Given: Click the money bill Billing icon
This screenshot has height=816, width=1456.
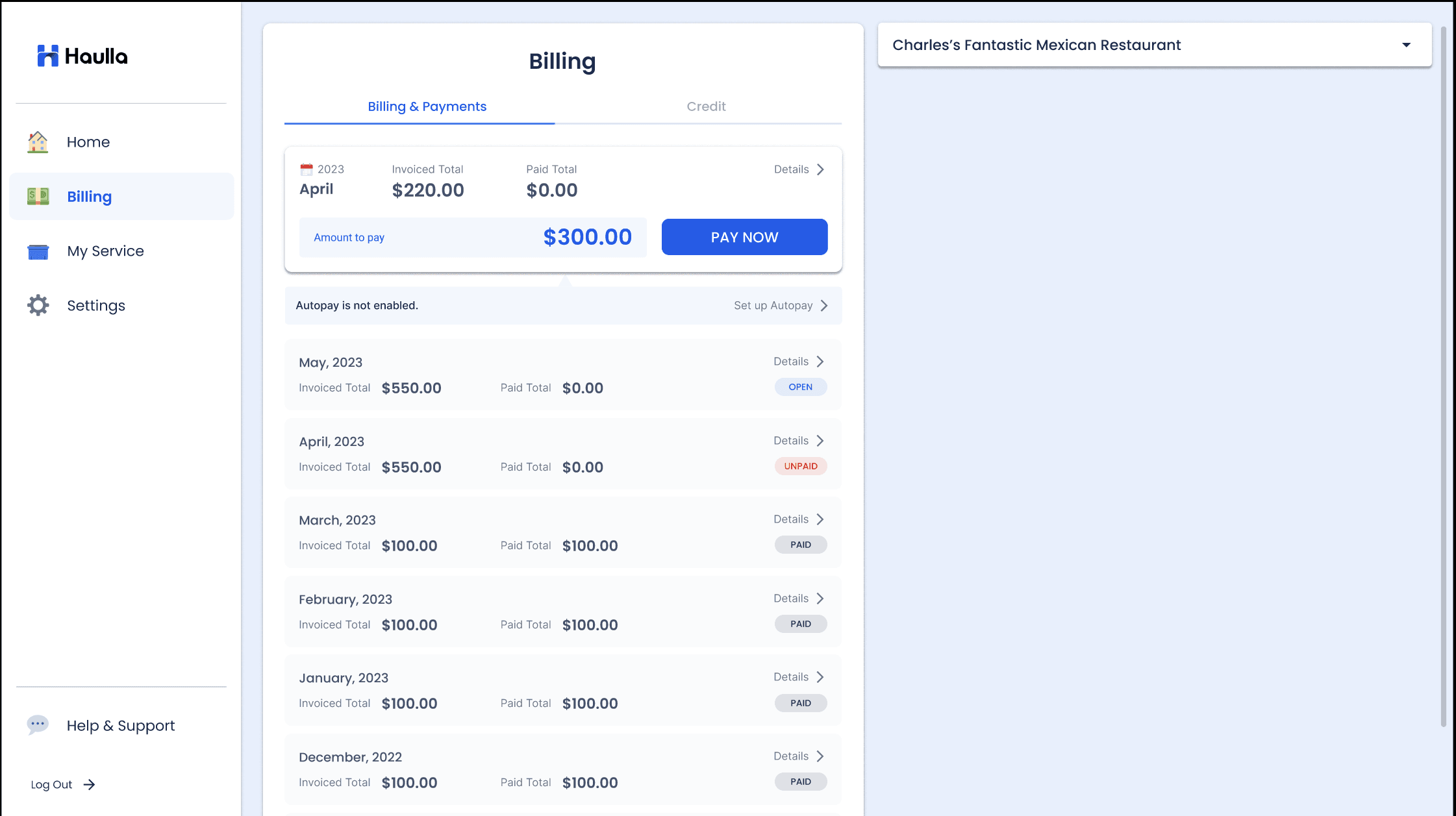Looking at the screenshot, I should [x=38, y=196].
